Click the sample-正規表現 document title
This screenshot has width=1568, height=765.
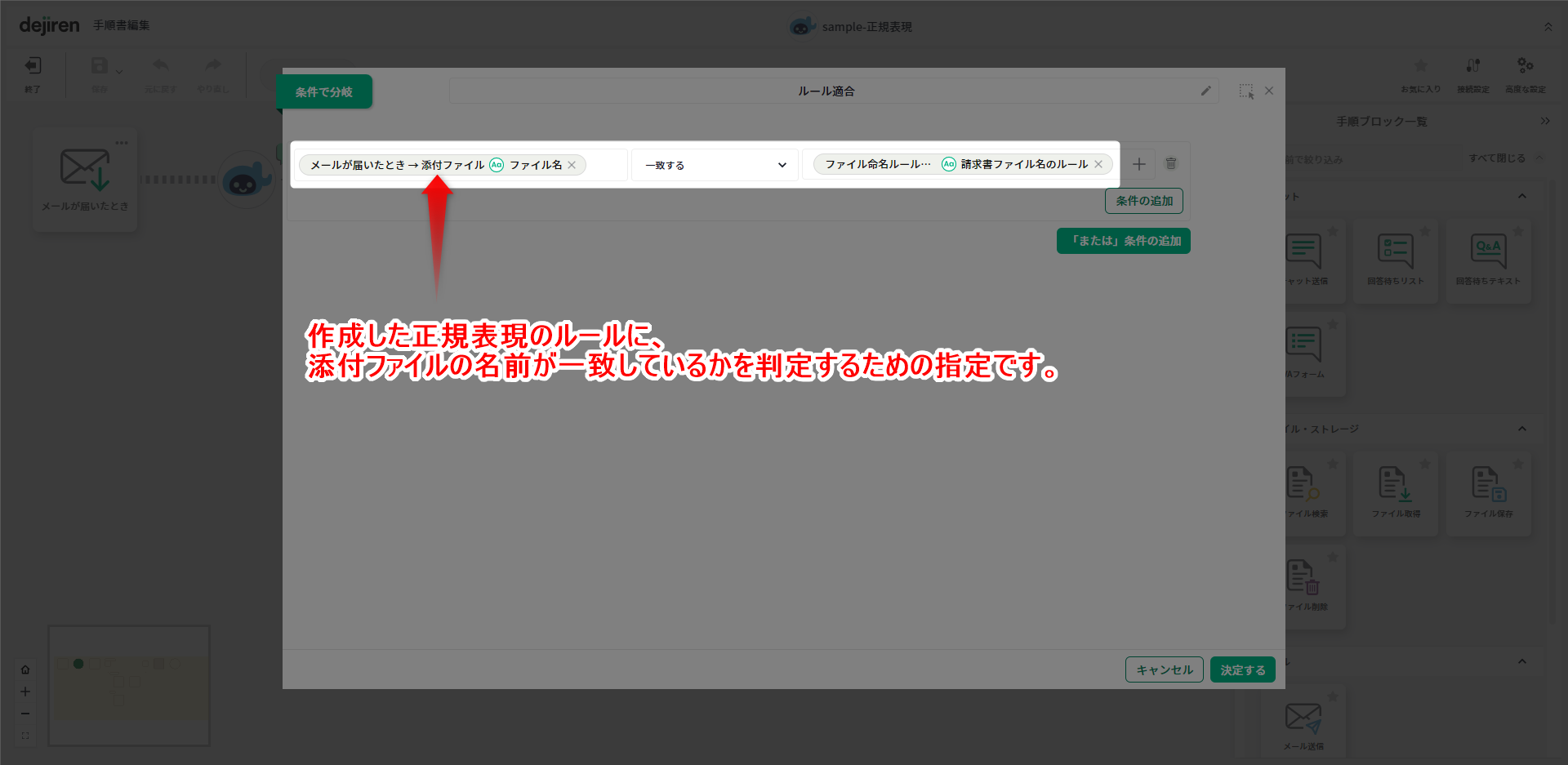point(866,27)
